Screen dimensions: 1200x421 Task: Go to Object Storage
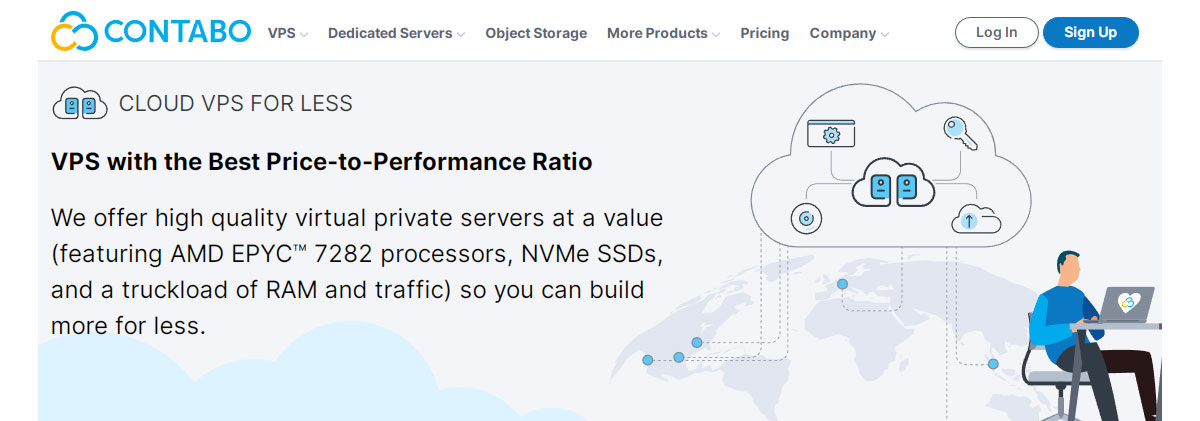536,33
